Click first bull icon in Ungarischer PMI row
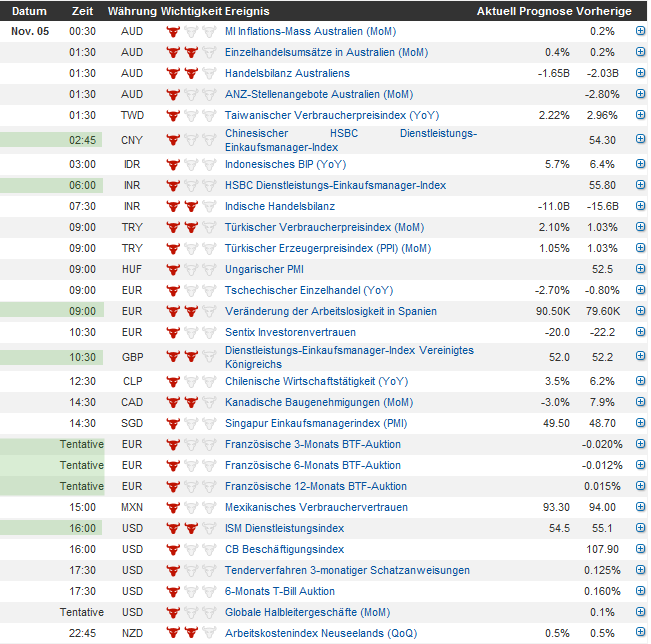 (x=173, y=269)
